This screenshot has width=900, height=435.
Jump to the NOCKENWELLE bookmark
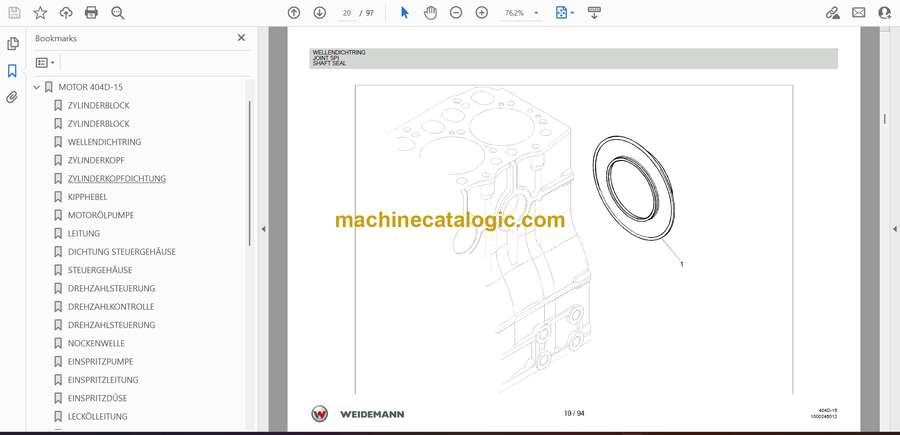[96, 343]
